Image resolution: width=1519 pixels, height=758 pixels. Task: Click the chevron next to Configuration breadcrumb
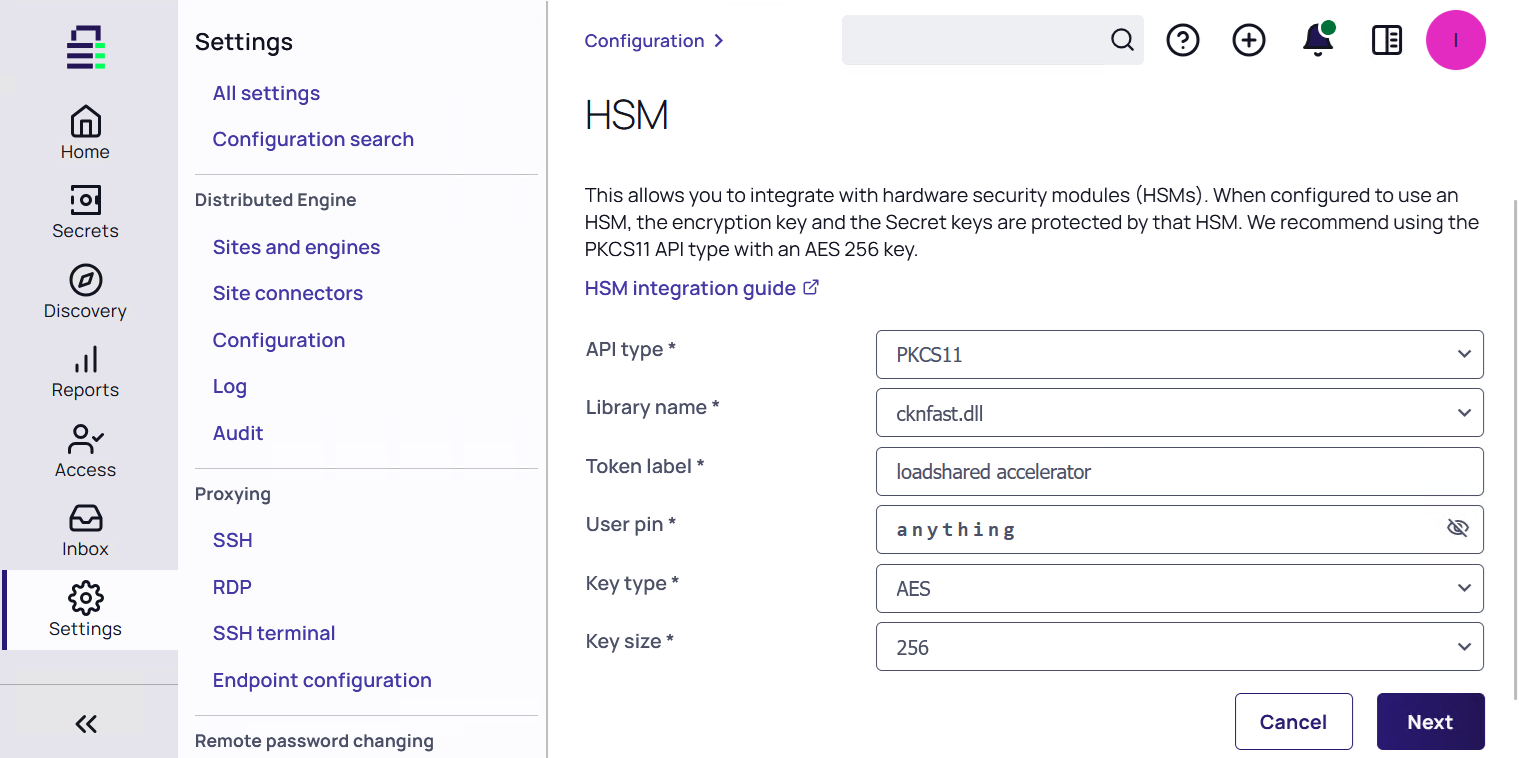click(718, 41)
